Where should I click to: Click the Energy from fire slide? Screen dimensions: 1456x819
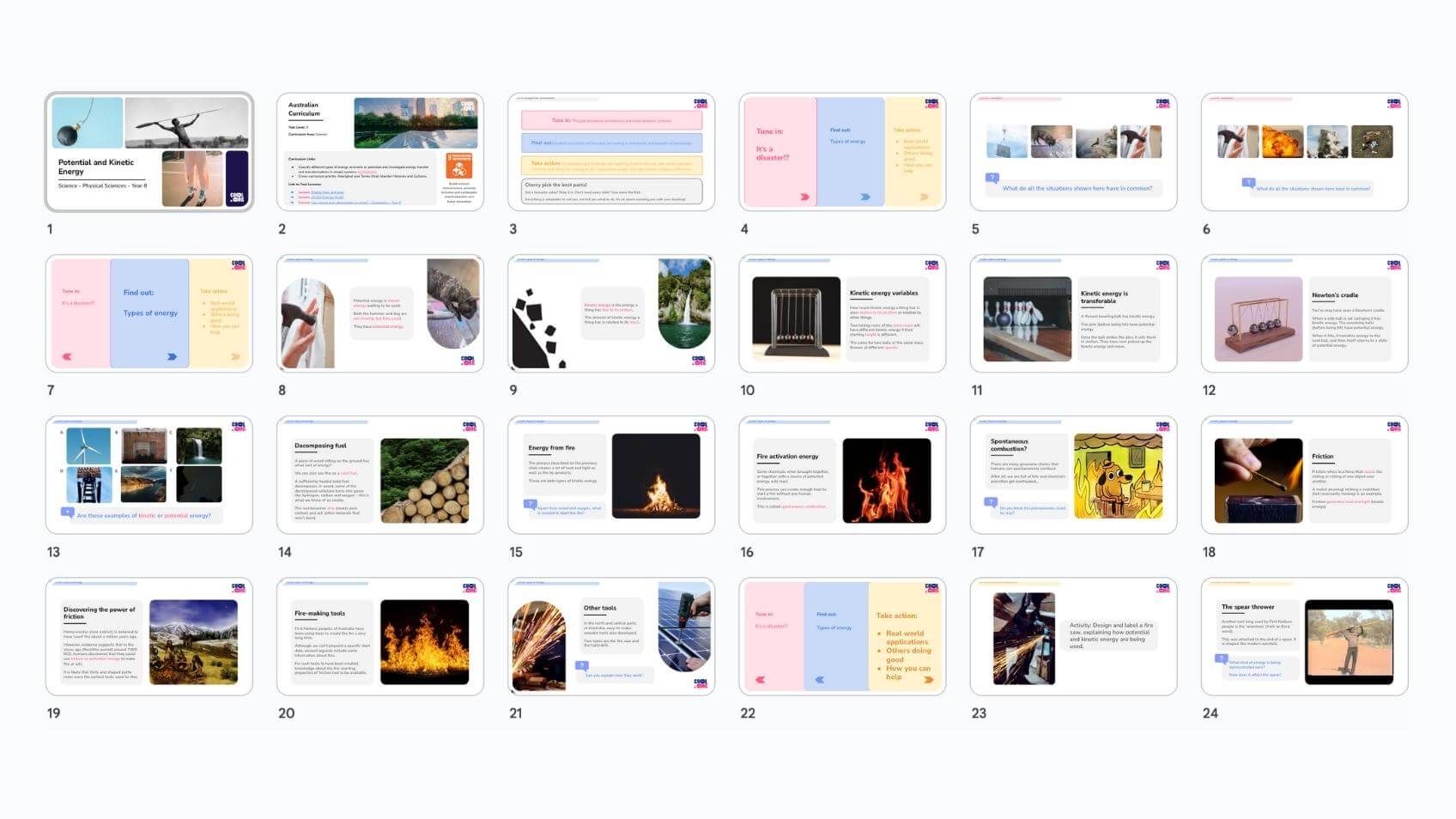[x=610, y=475]
